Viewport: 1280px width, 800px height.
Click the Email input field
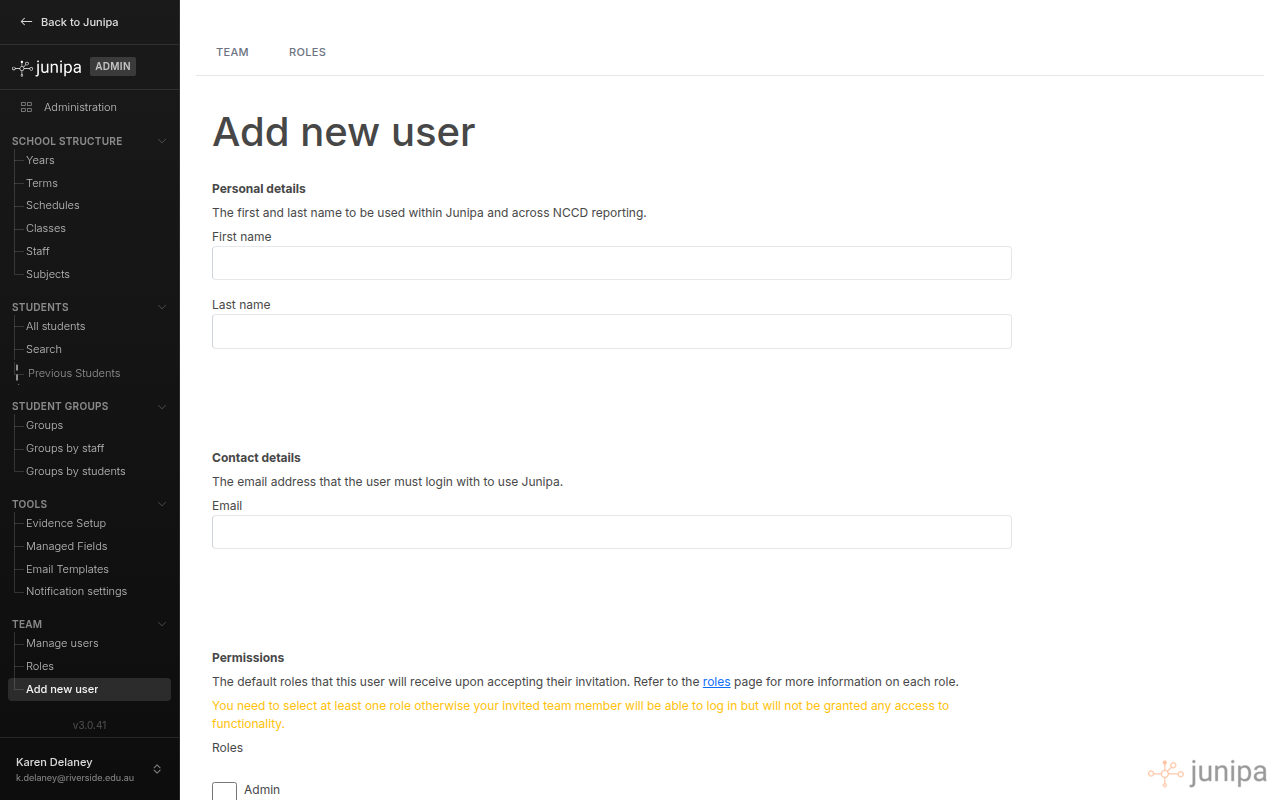[611, 532]
